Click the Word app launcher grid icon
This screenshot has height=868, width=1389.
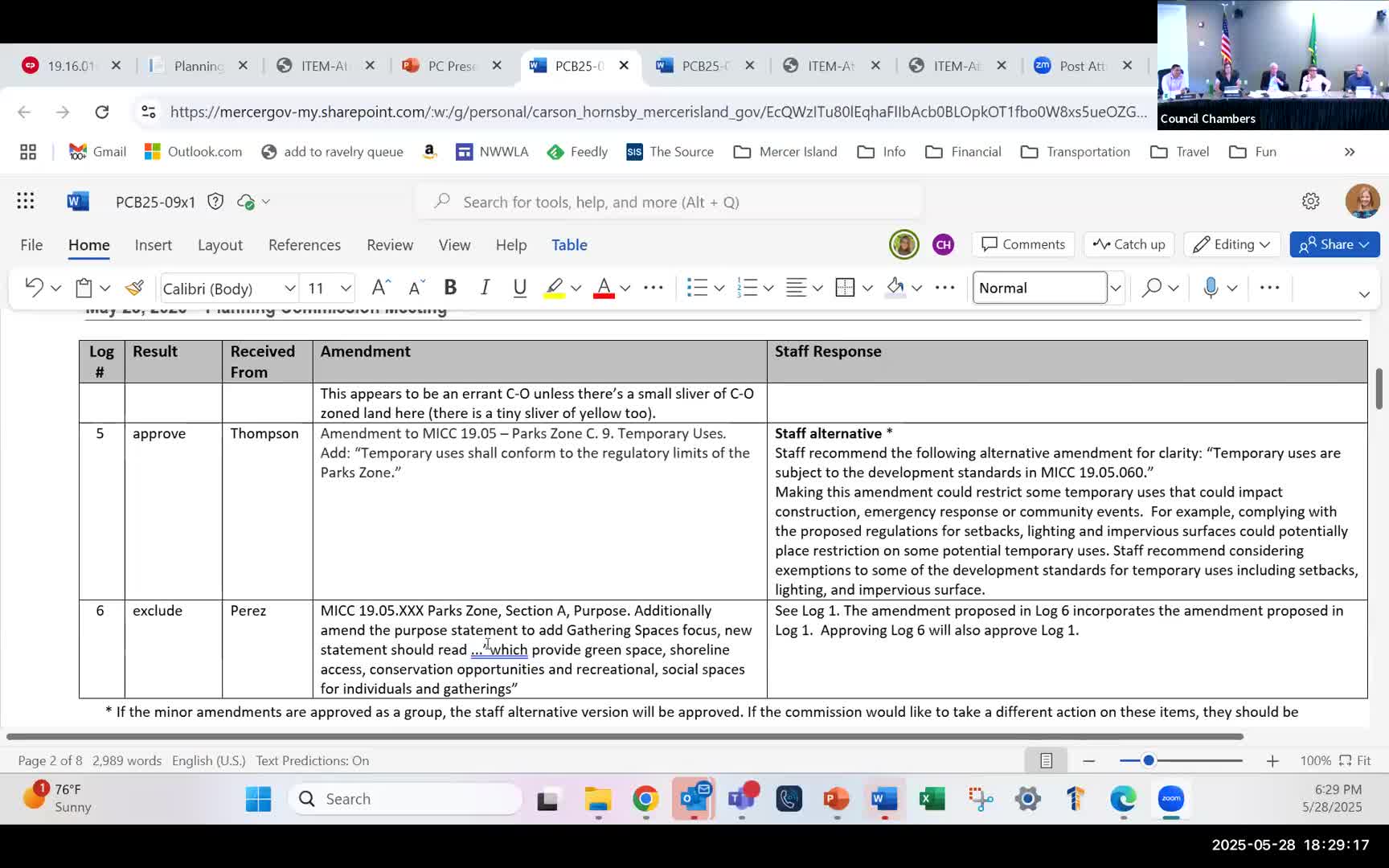(26, 202)
